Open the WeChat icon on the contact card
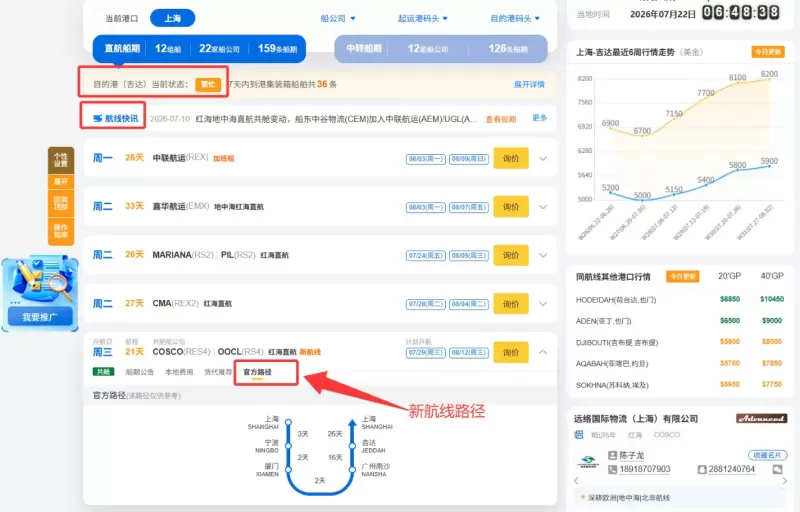 [x=778, y=469]
